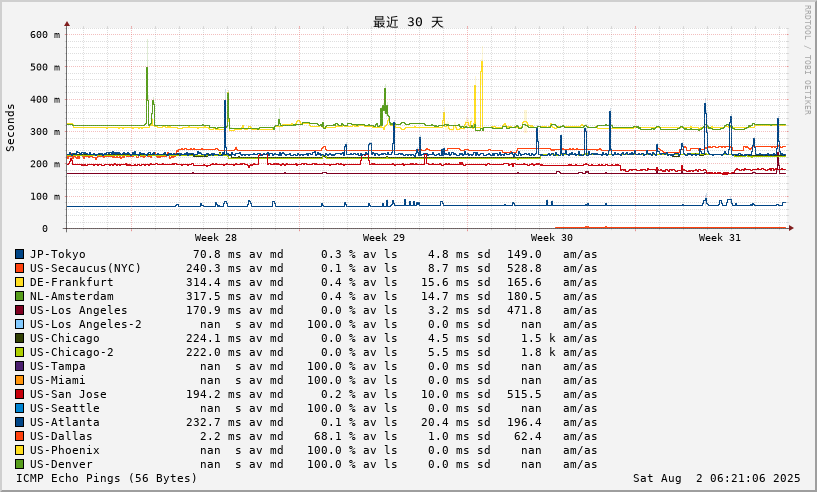Click the US-Phoenix yellow swatch
817x492 pixels.
19,450
